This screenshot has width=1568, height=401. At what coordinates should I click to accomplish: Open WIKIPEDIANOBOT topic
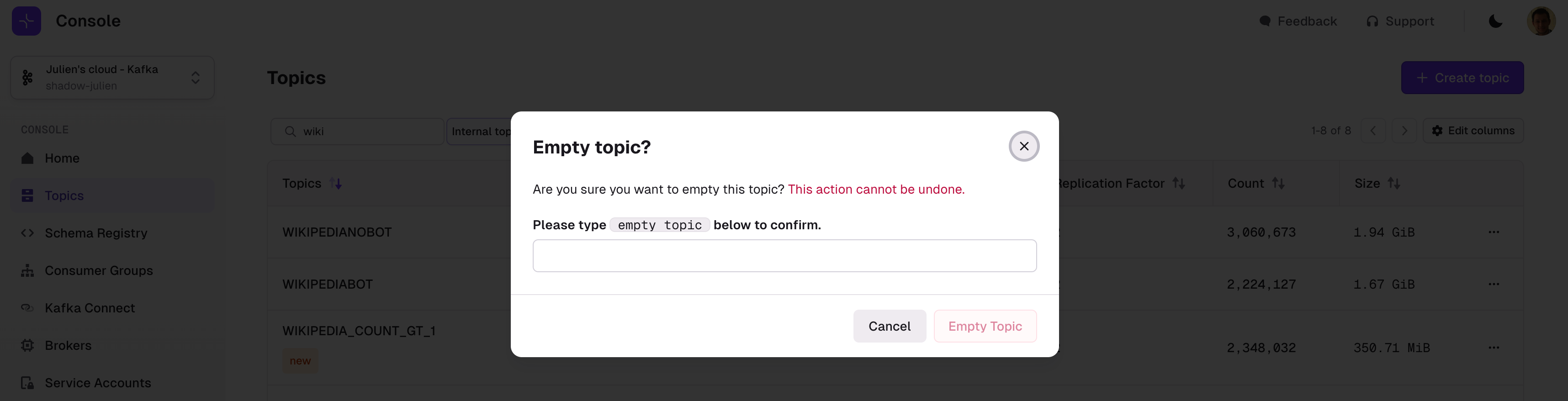(x=337, y=232)
